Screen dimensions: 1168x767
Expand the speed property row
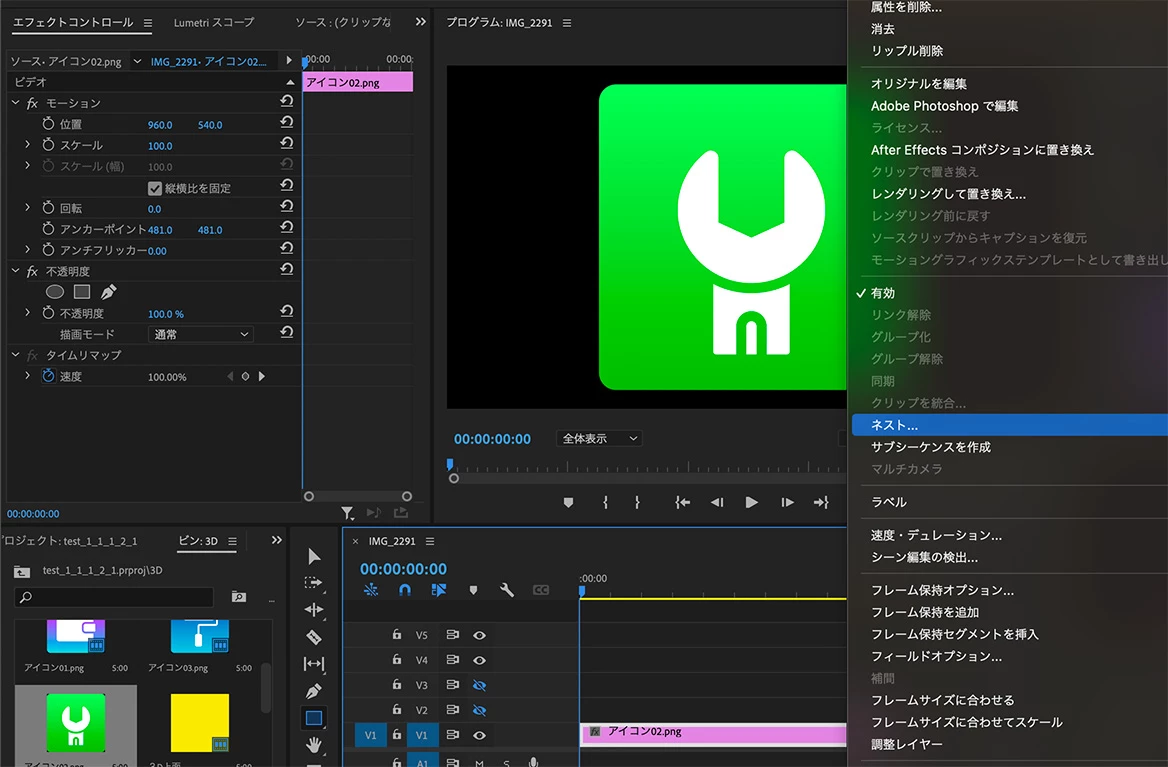[28, 376]
